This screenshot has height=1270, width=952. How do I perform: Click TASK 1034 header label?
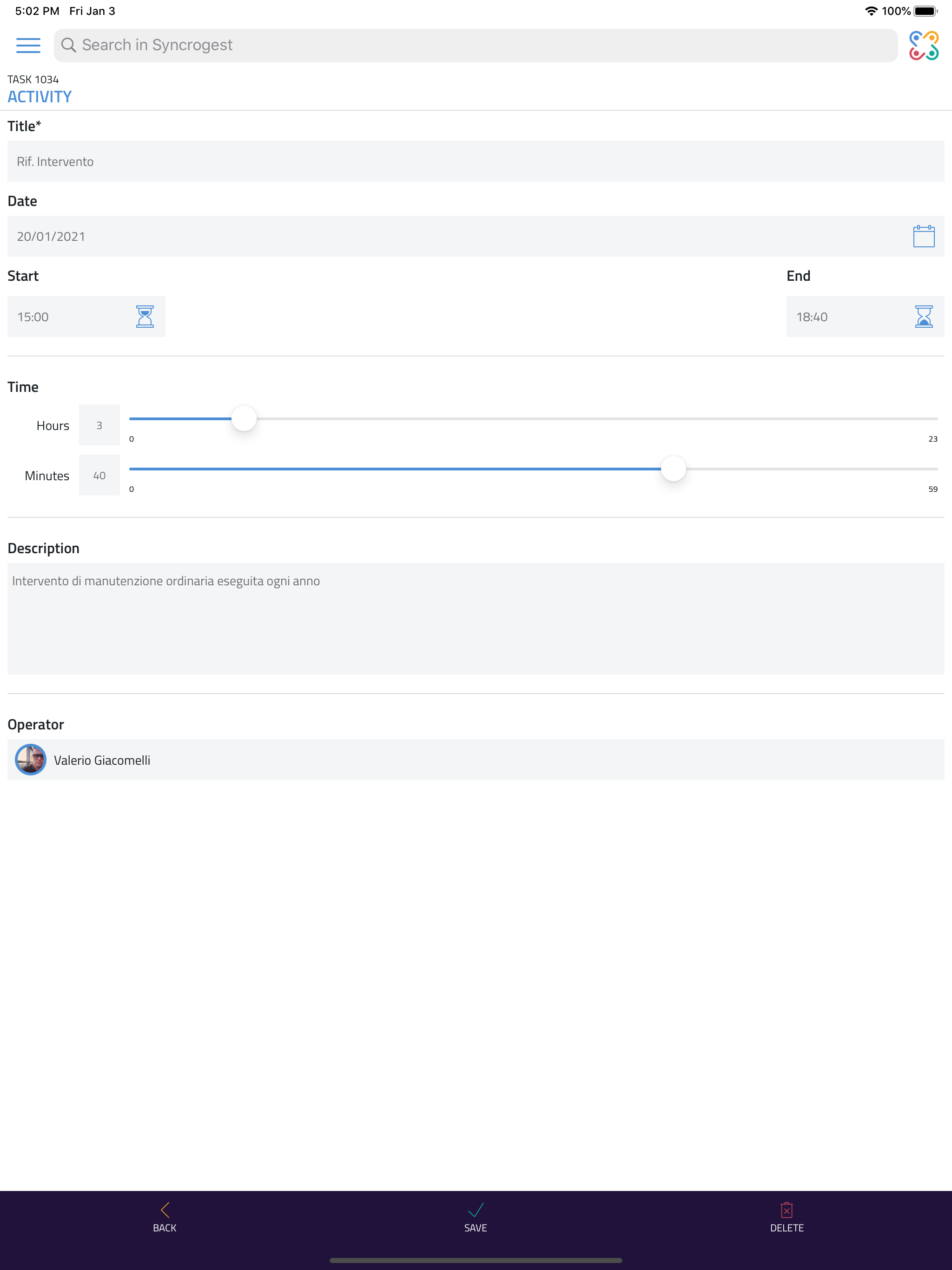tap(33, 79)
